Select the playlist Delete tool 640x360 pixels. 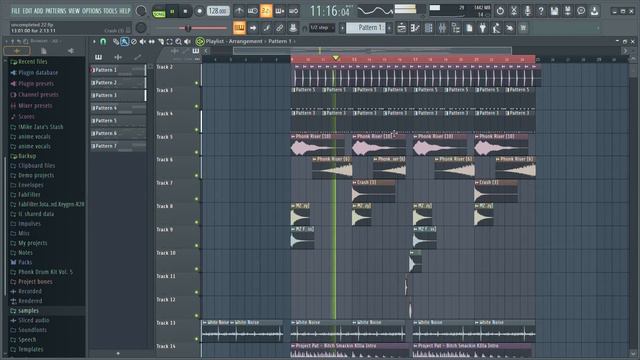[x=133, y=42]
